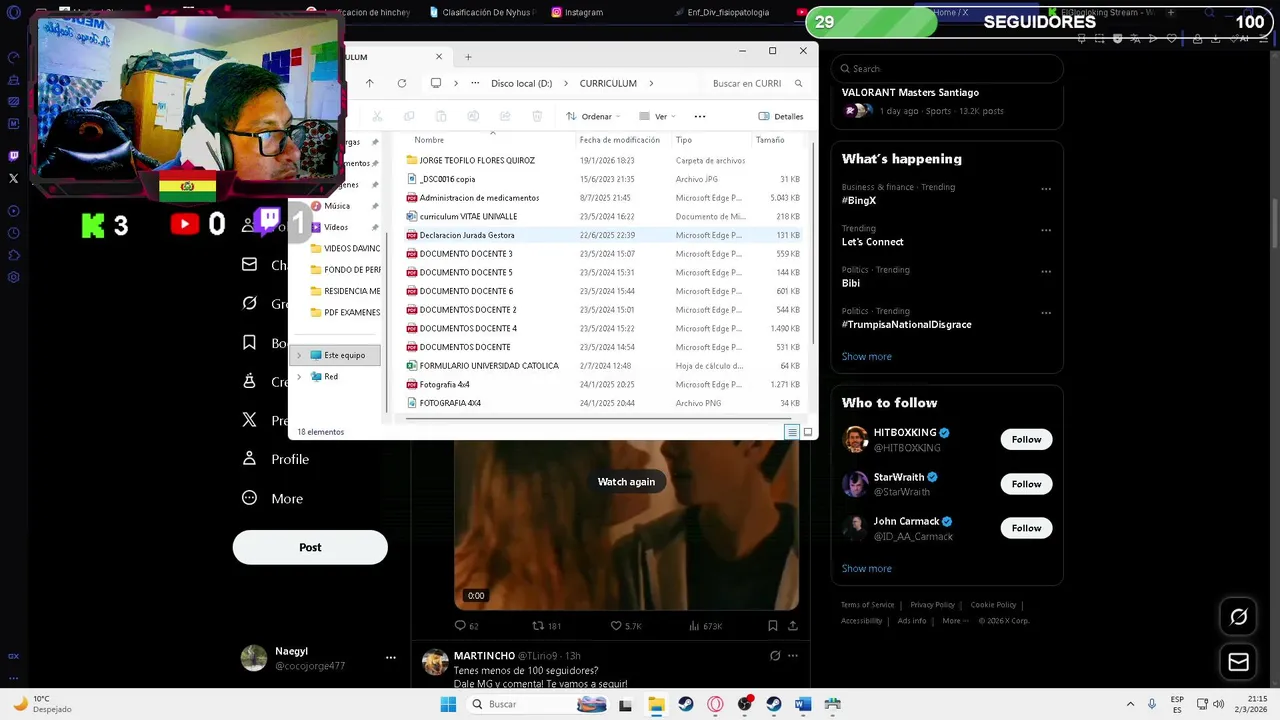Expand the Red tree node
Screen dimensions: 1280x720
coord(299,377)
